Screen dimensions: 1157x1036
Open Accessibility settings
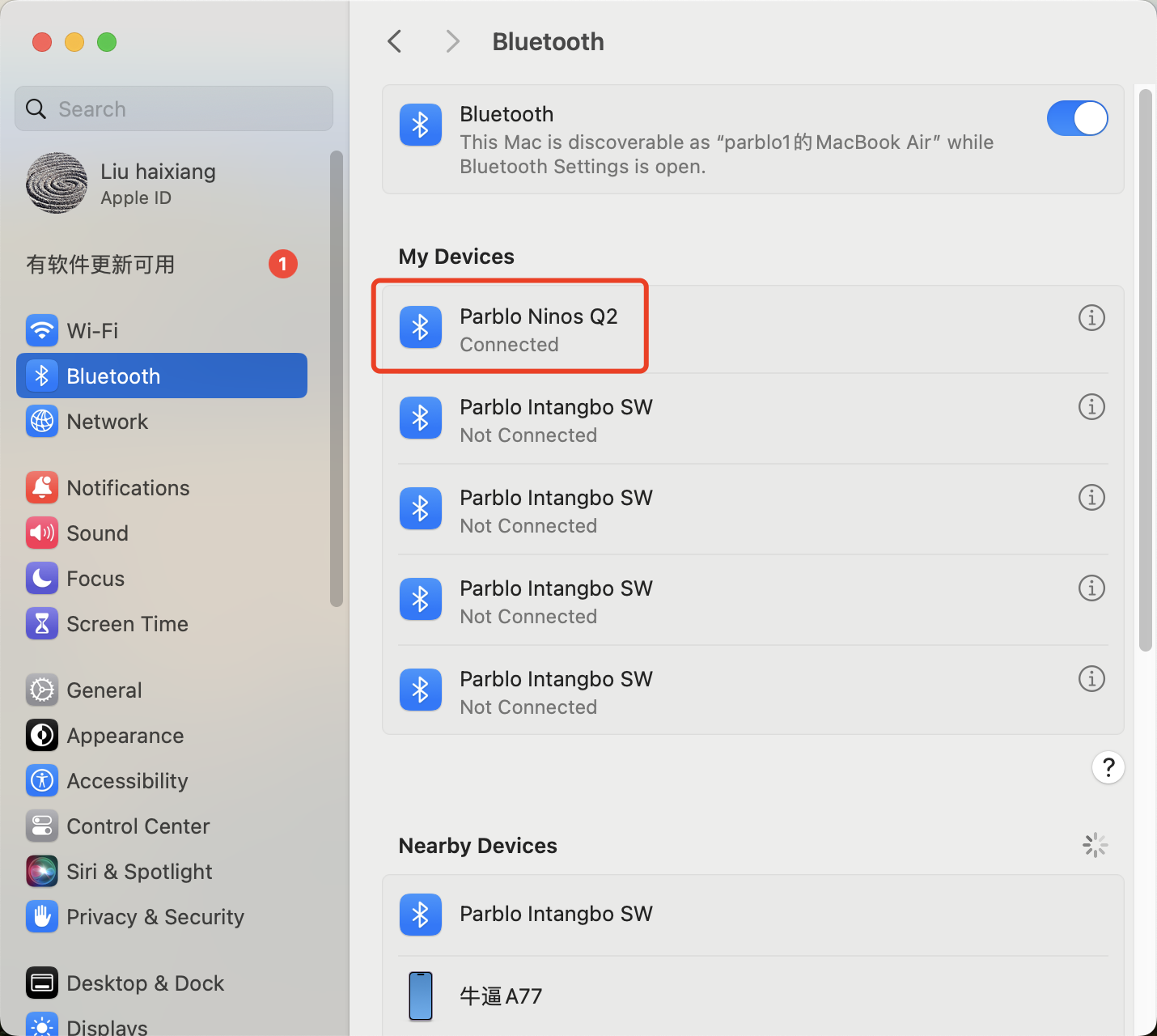[162, 780]
